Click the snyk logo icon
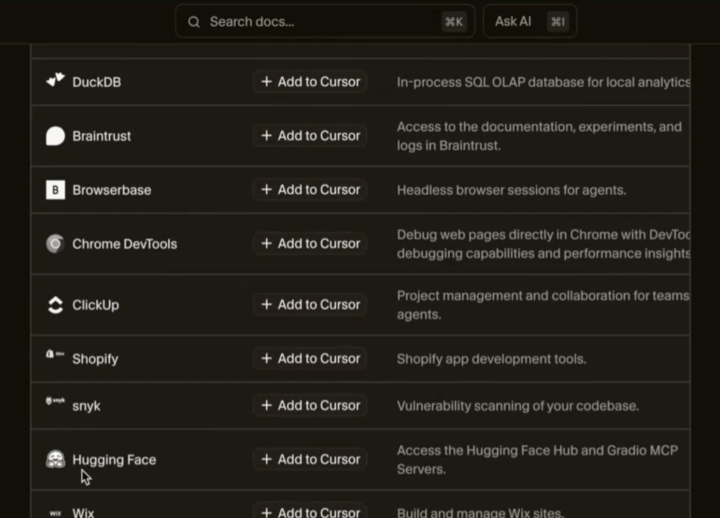The image size is (720, 518). pos(55,402)
